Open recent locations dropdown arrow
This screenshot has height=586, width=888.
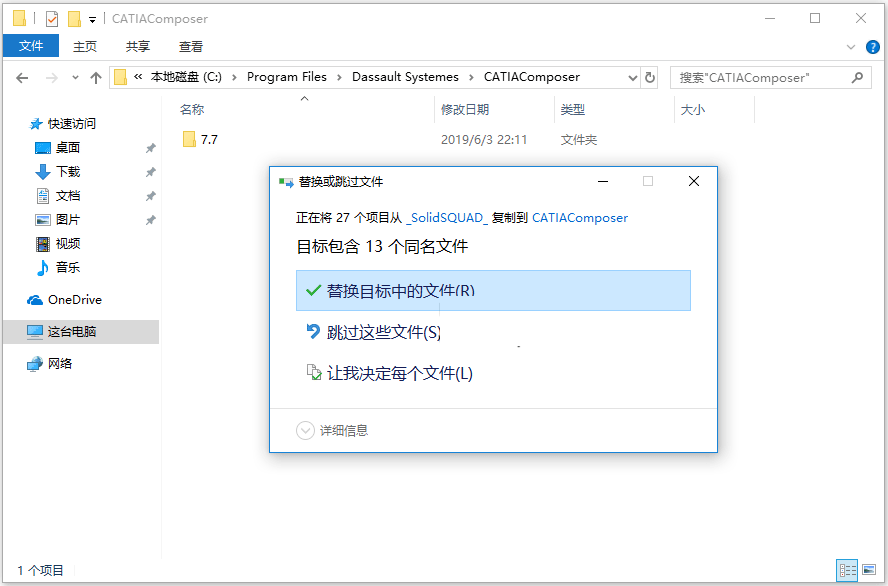[75, 78]
